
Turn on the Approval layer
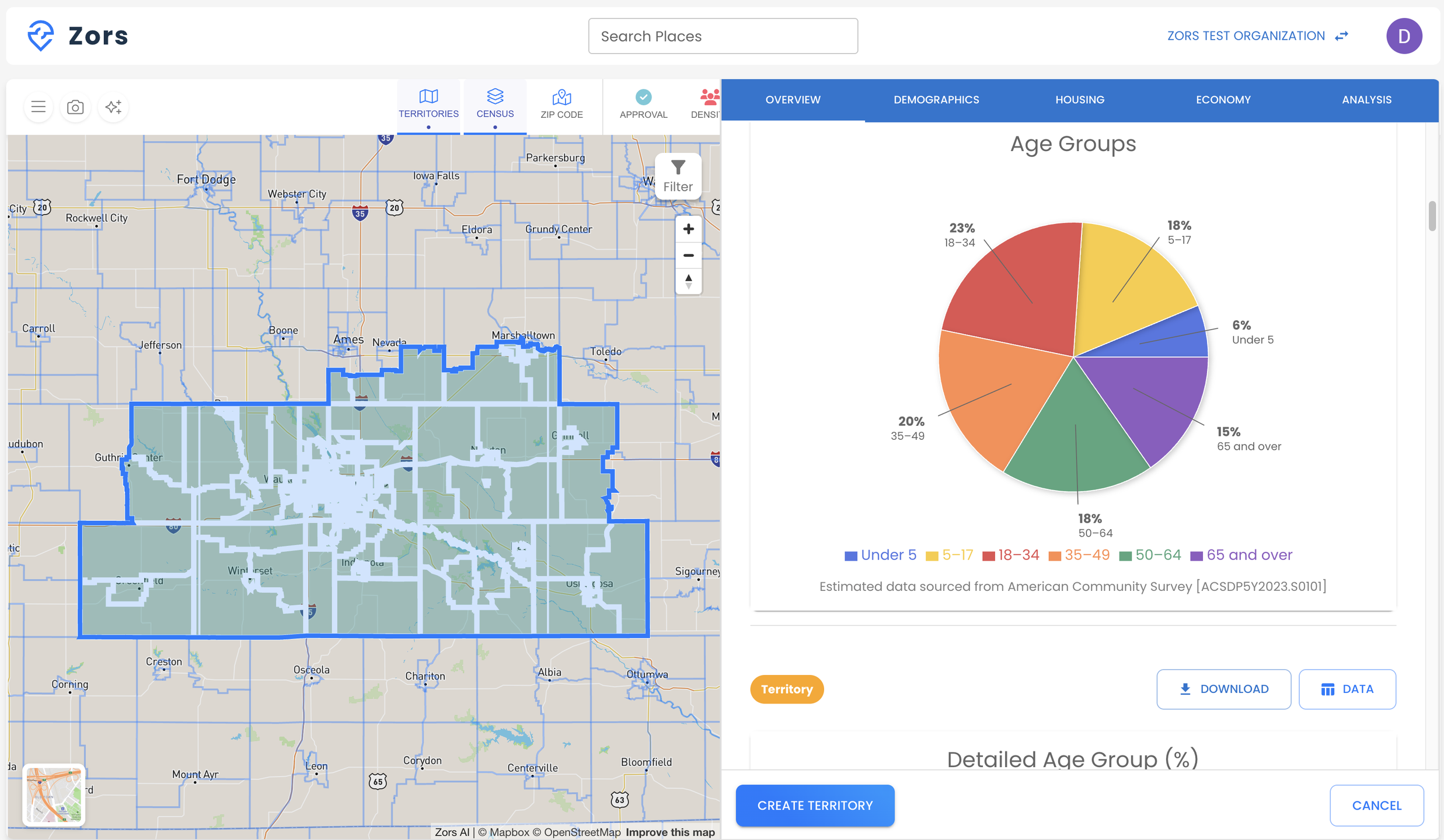643,104
